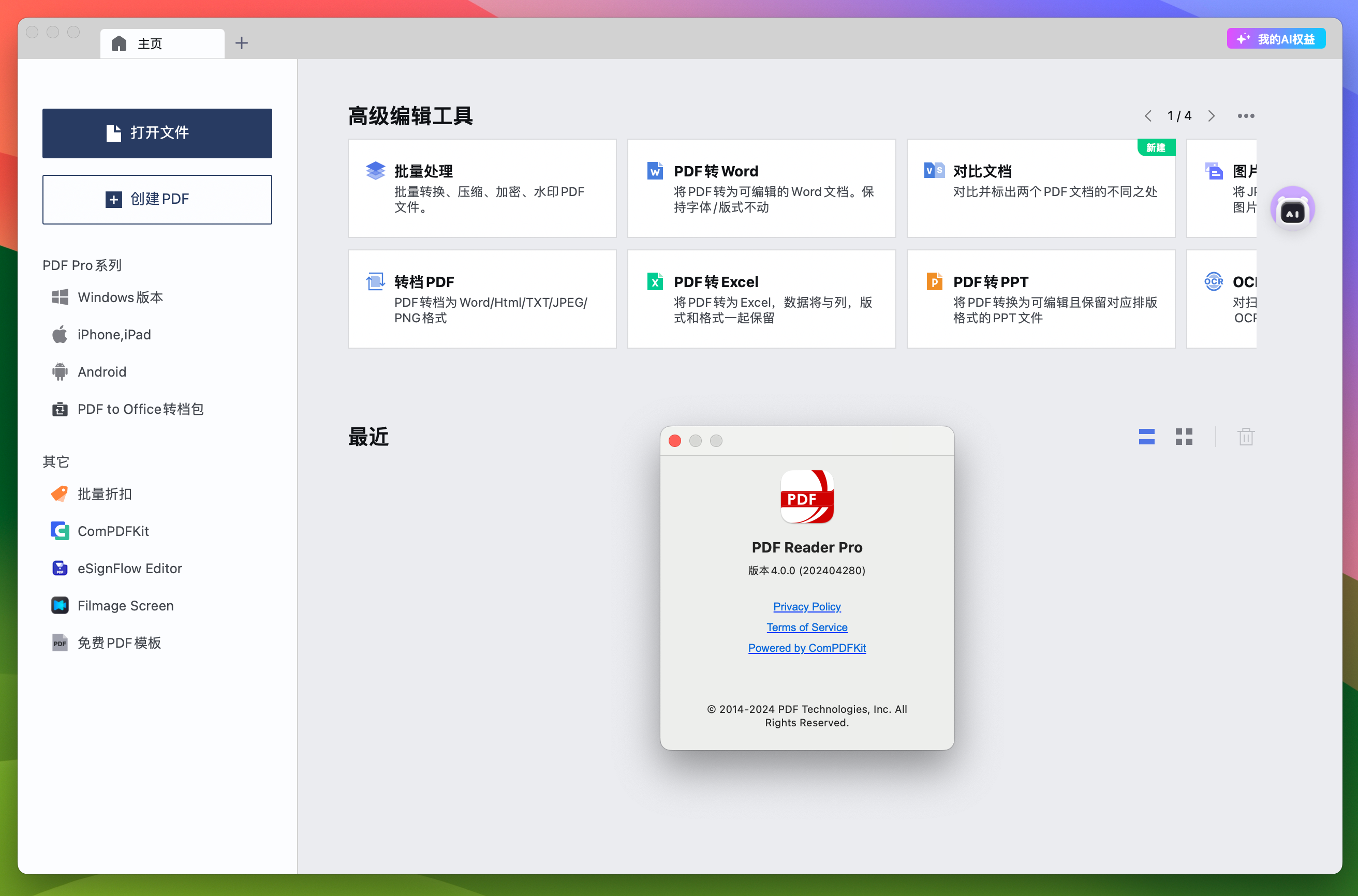The width and height of the screenshot is (1358, 896).
Task: Open the Compare Documents (对比文档) card
Action: [1041, 188]
